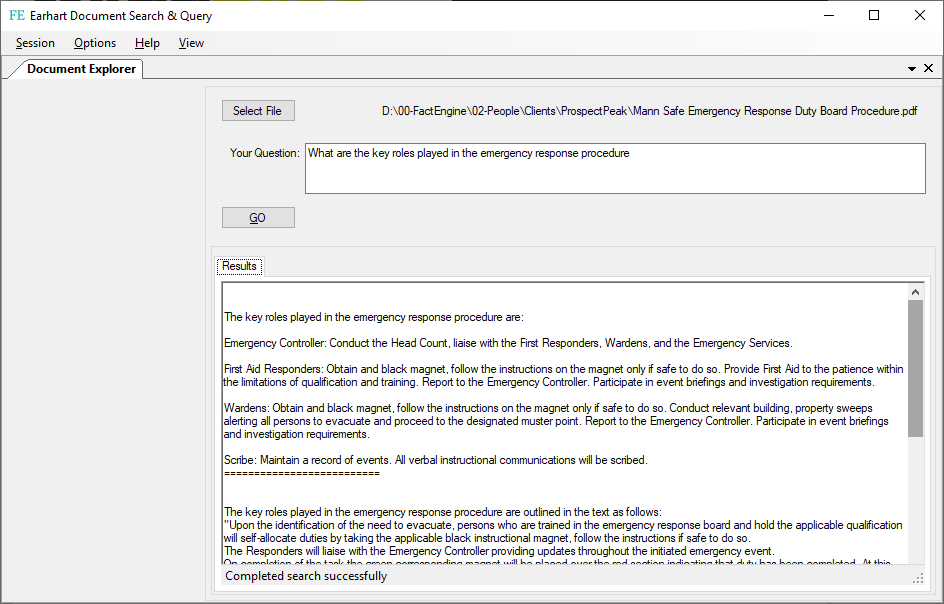
Task: Click the Select File button
Action: (x=258, y=111)
